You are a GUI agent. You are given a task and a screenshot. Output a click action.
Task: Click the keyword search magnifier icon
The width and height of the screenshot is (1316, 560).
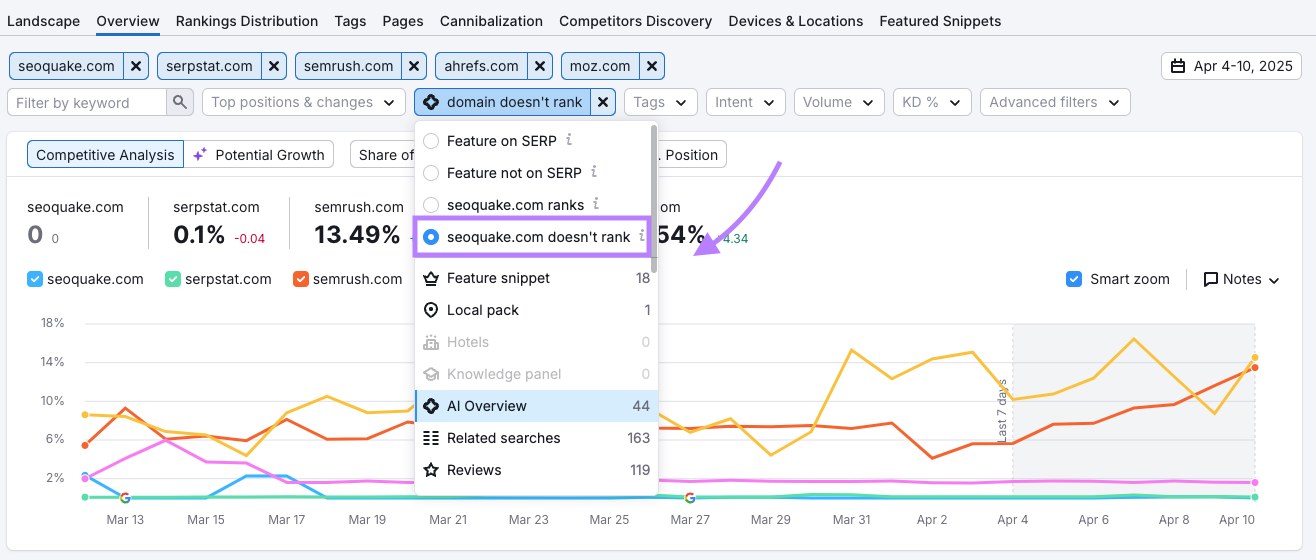click(180, 102)
